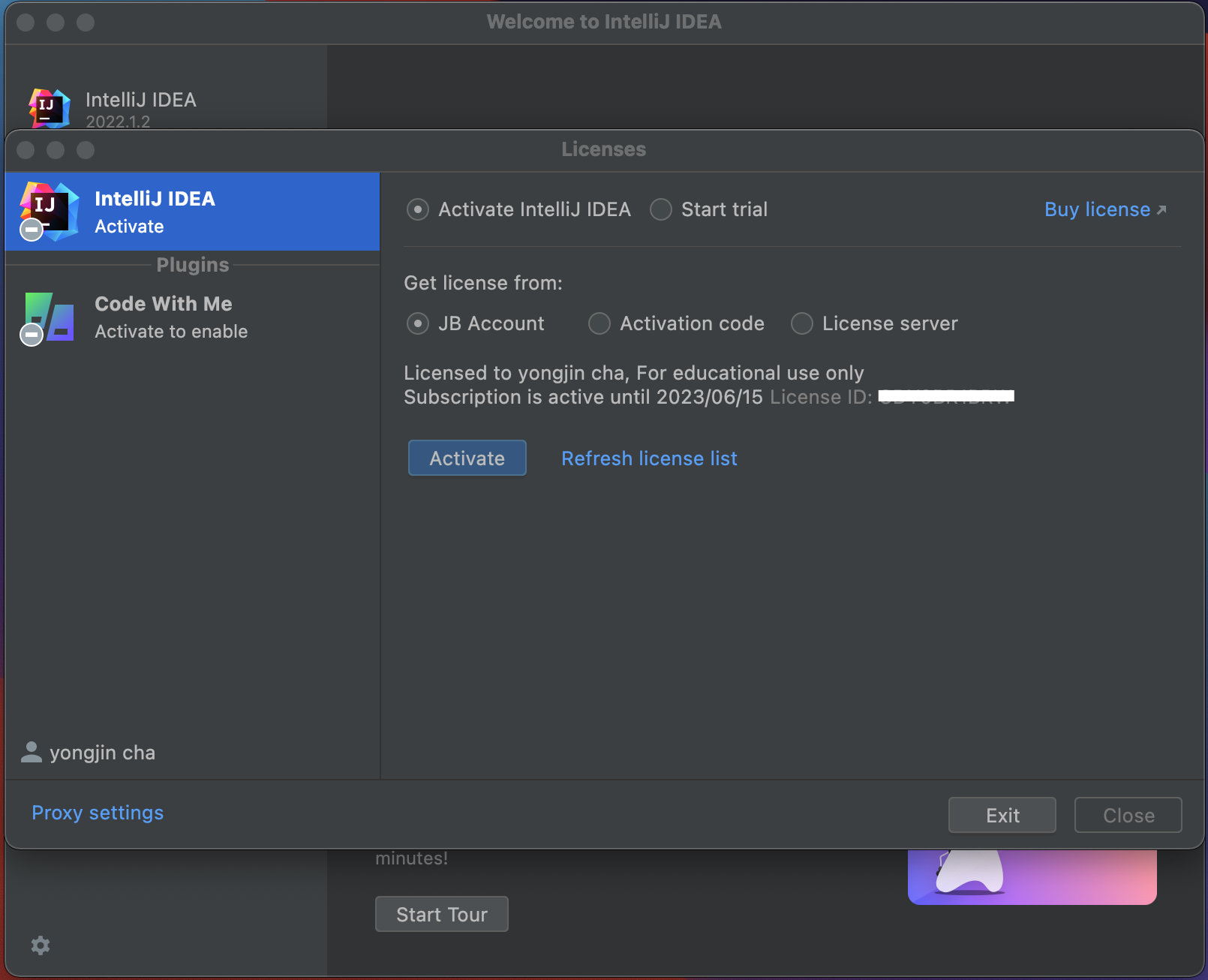
Task: Click the yongjin cha account name
Action: tap(102, 753)
